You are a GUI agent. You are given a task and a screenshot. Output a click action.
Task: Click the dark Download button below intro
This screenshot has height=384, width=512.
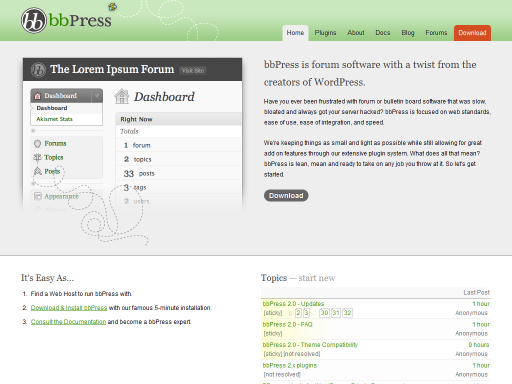(x=286, y=195)
